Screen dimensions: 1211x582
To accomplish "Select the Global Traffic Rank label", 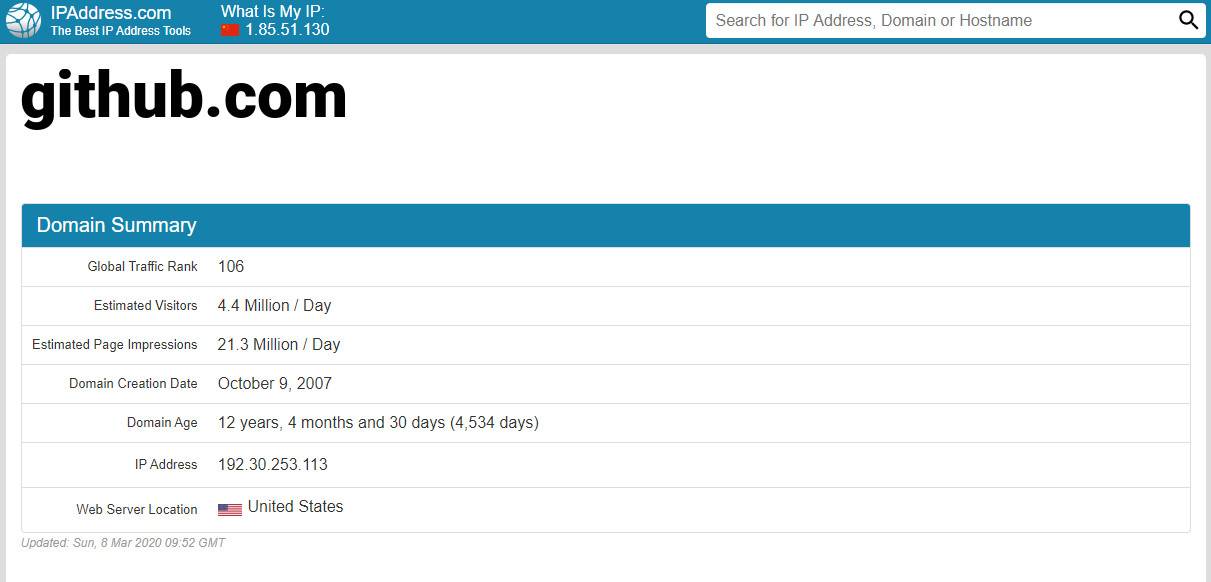I will click(x=143, y=266).
